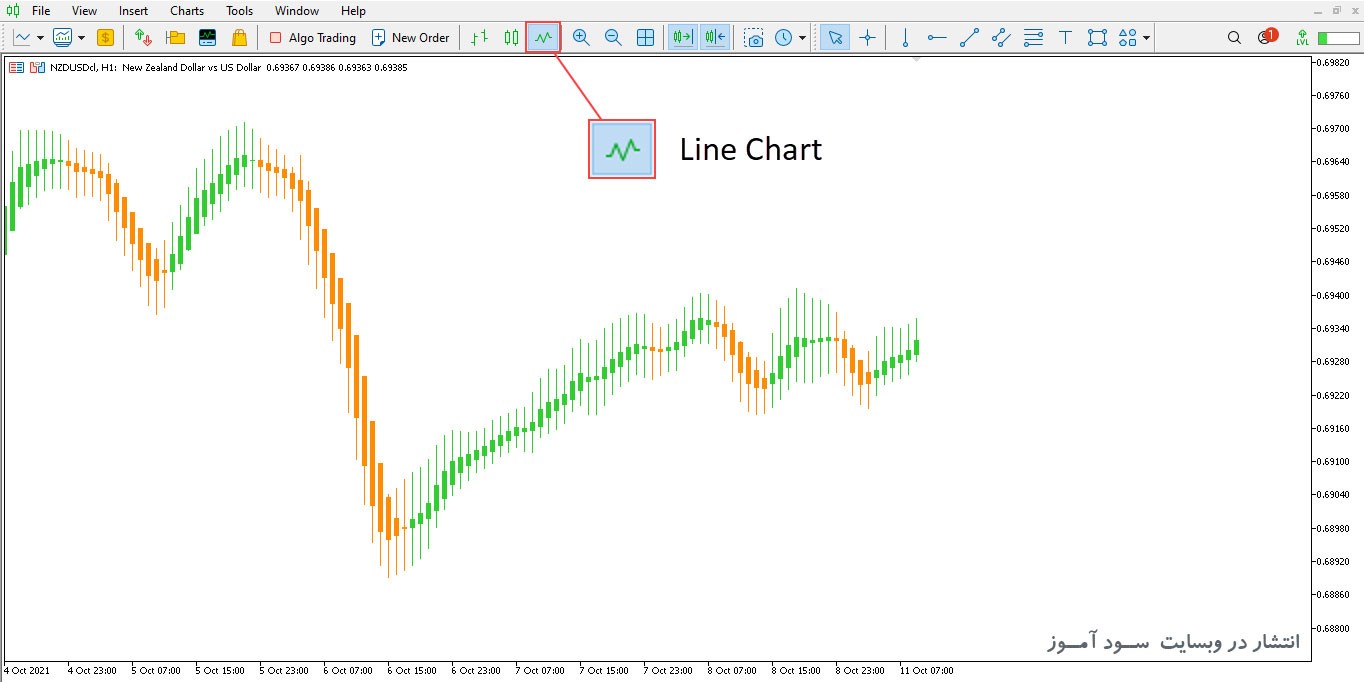Screen dimensions: 1364x682
Task: Open the search magnifier
Action: [x=1234, y=38]
